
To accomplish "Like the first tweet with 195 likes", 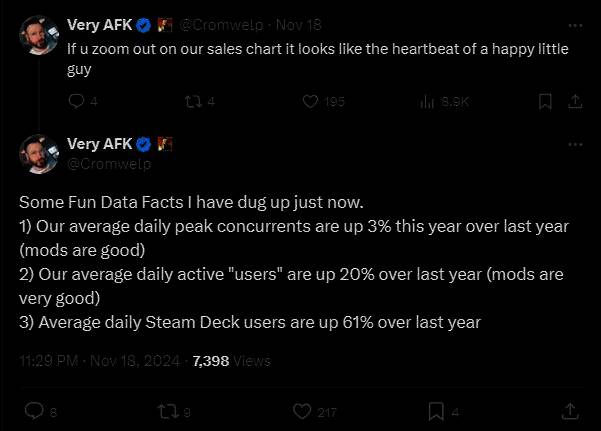I will pos(310,101).
